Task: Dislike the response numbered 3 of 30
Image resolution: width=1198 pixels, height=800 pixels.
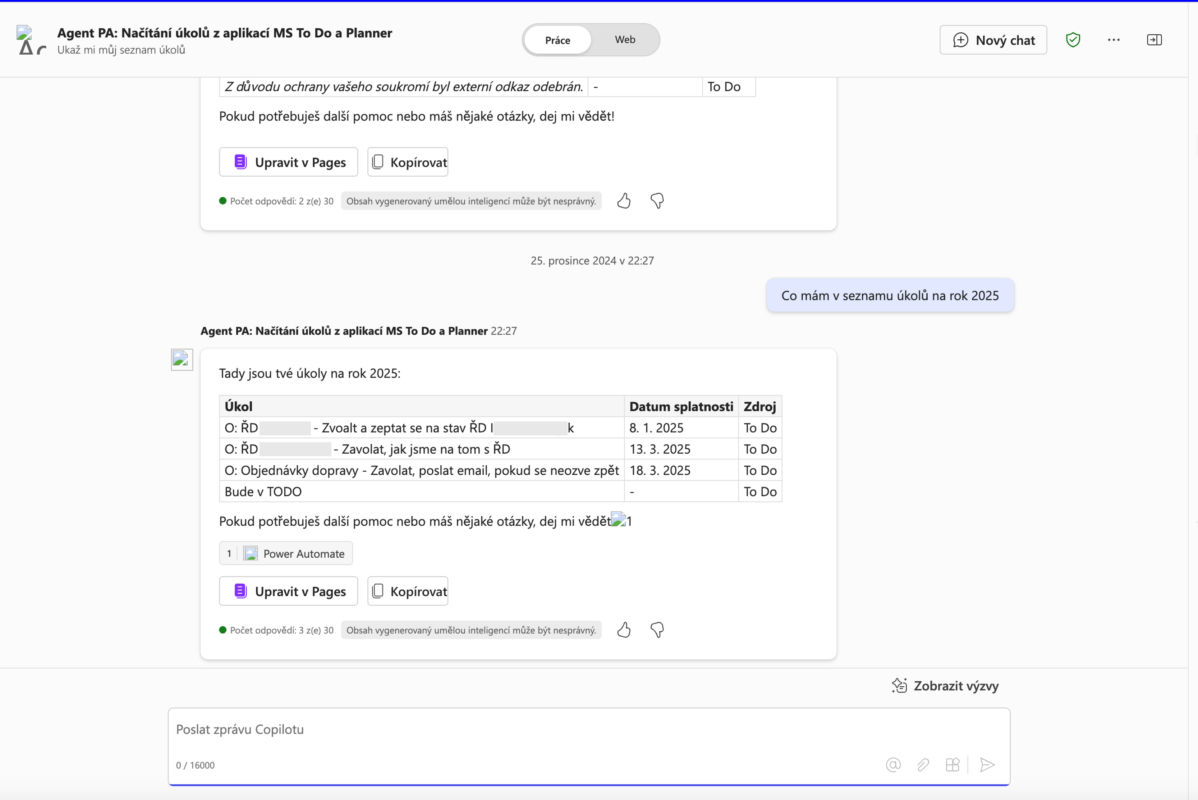Action: [657, 630]
